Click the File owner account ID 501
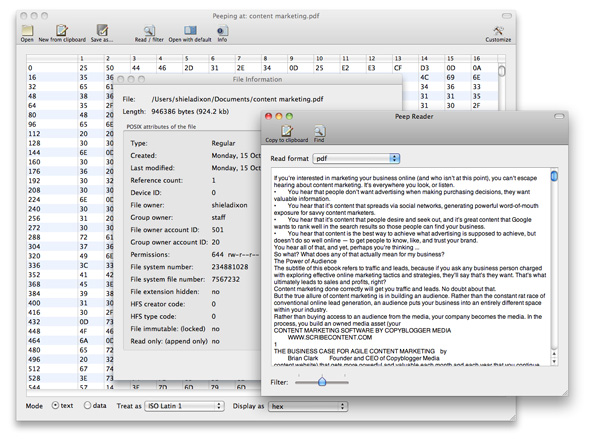This screenshot has width=590, height=439. pyautogui.click(x=217, y=230)
